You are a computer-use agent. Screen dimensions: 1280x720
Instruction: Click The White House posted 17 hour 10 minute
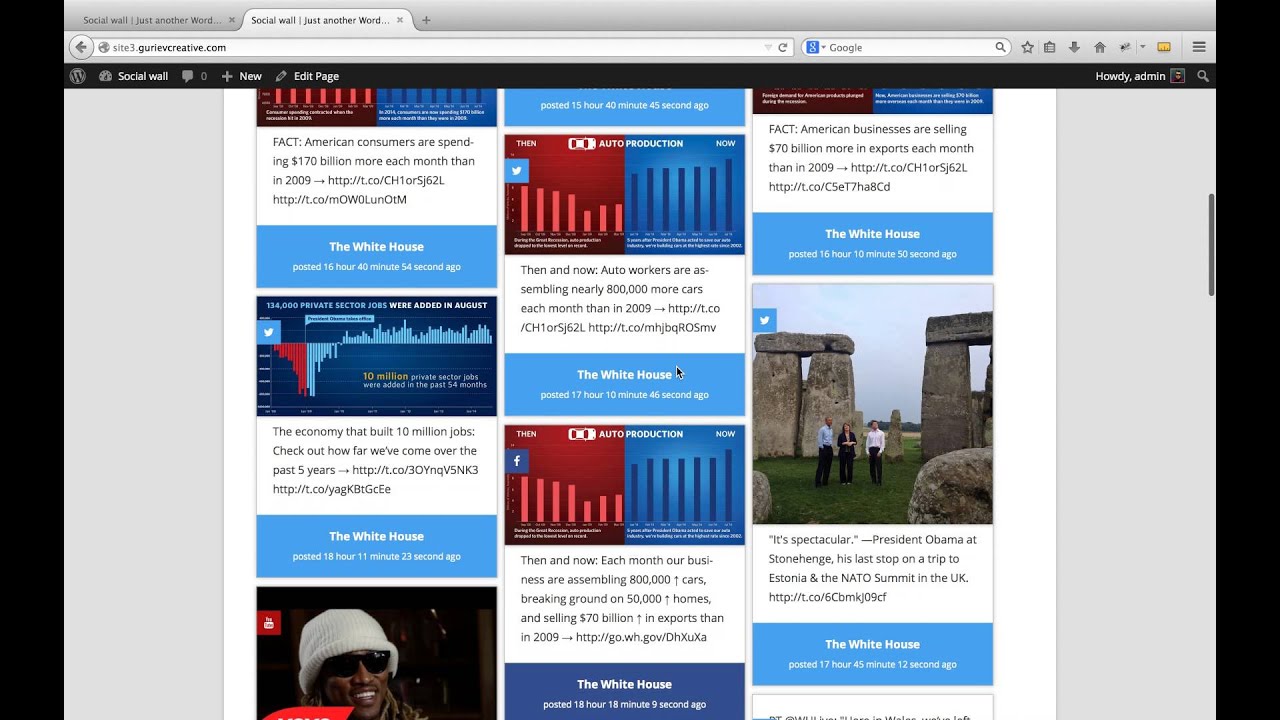624,384
